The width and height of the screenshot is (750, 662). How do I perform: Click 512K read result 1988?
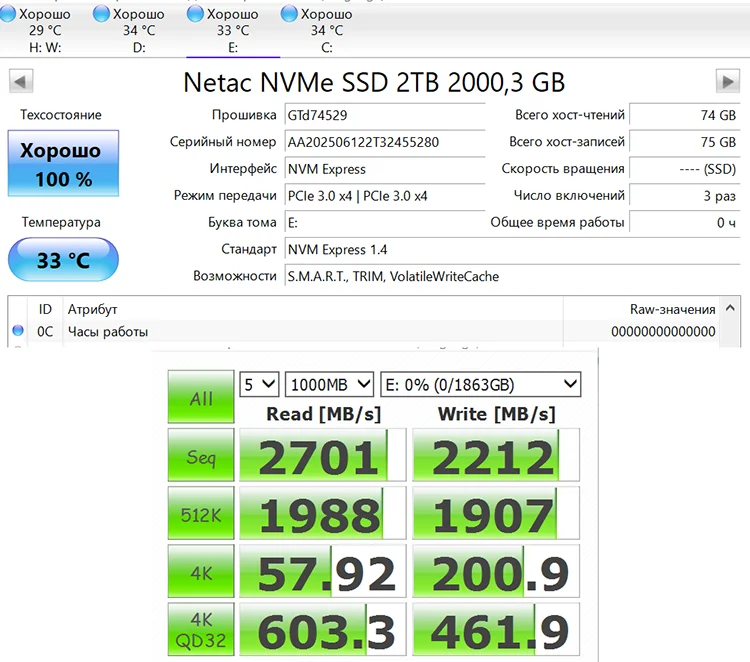click(x=322, y=513)
